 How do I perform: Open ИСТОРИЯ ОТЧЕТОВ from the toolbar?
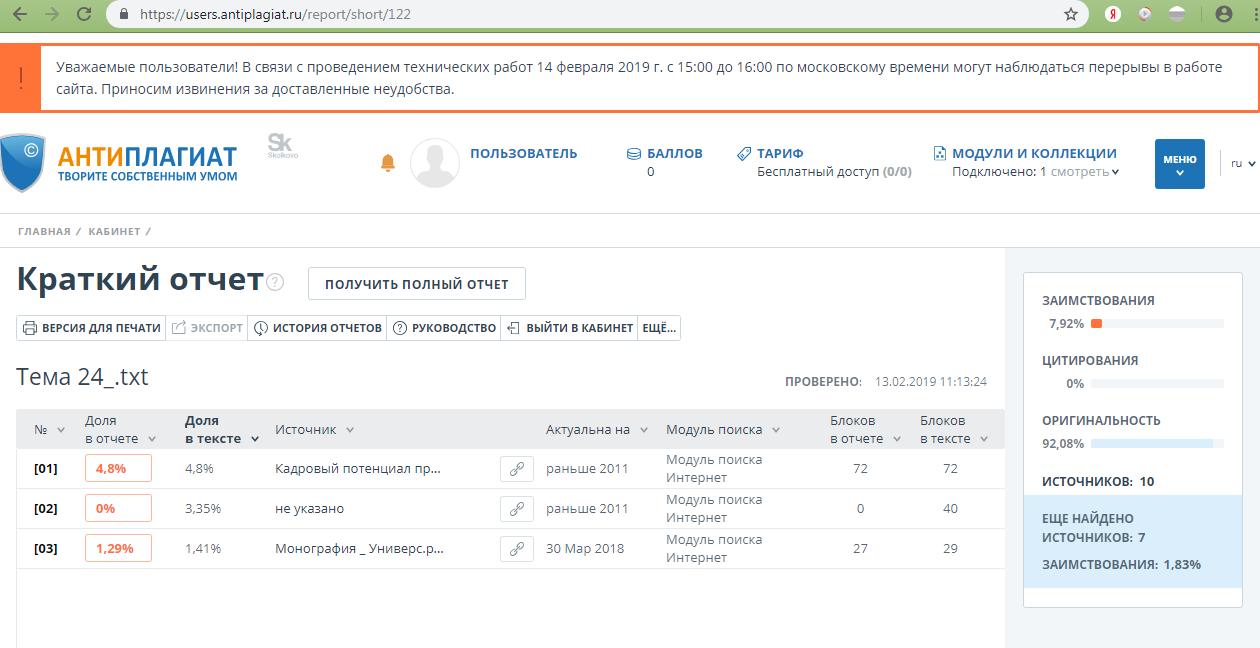click(x=317, y=328)
